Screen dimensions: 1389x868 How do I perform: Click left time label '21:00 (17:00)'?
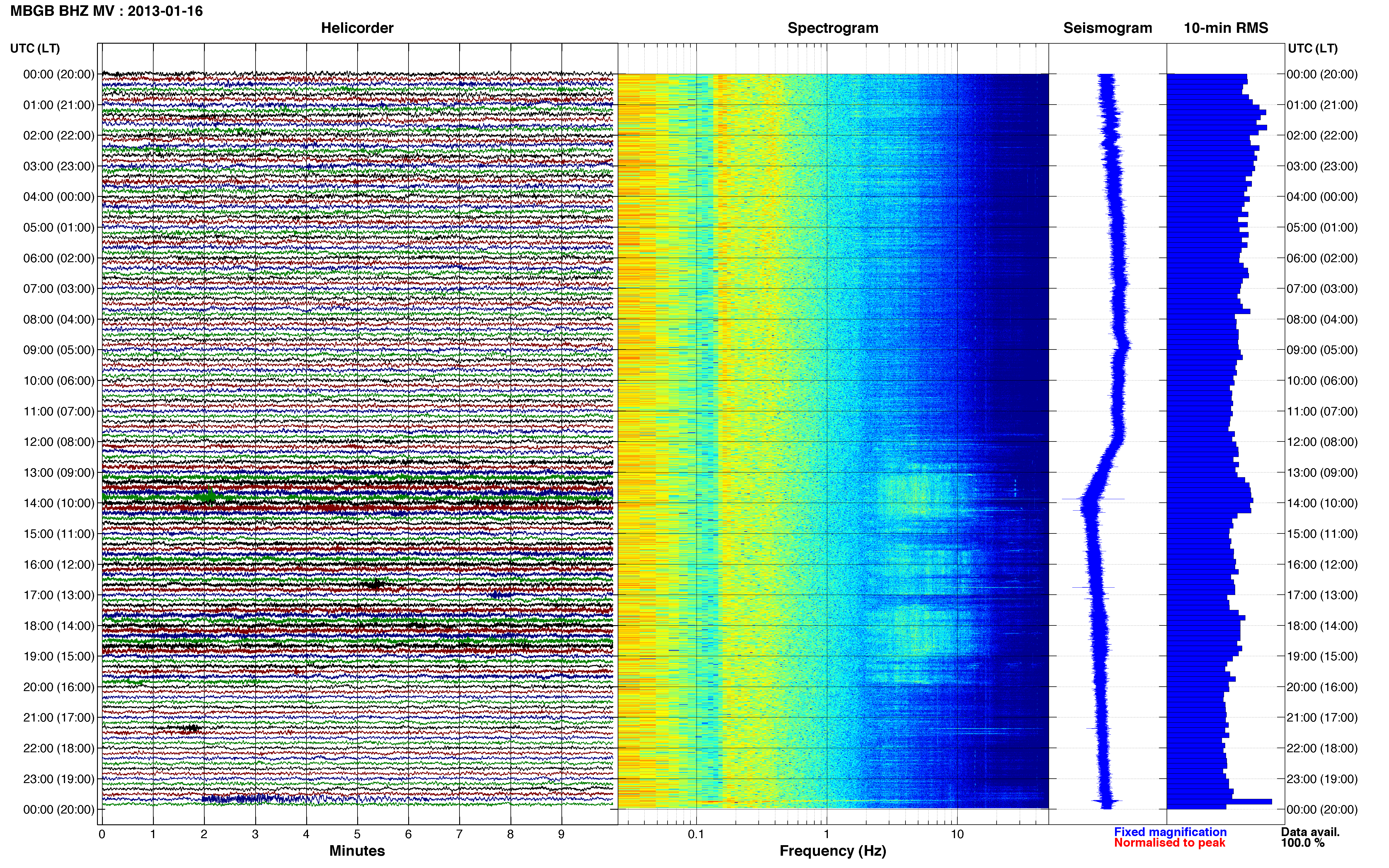[59, 718]
